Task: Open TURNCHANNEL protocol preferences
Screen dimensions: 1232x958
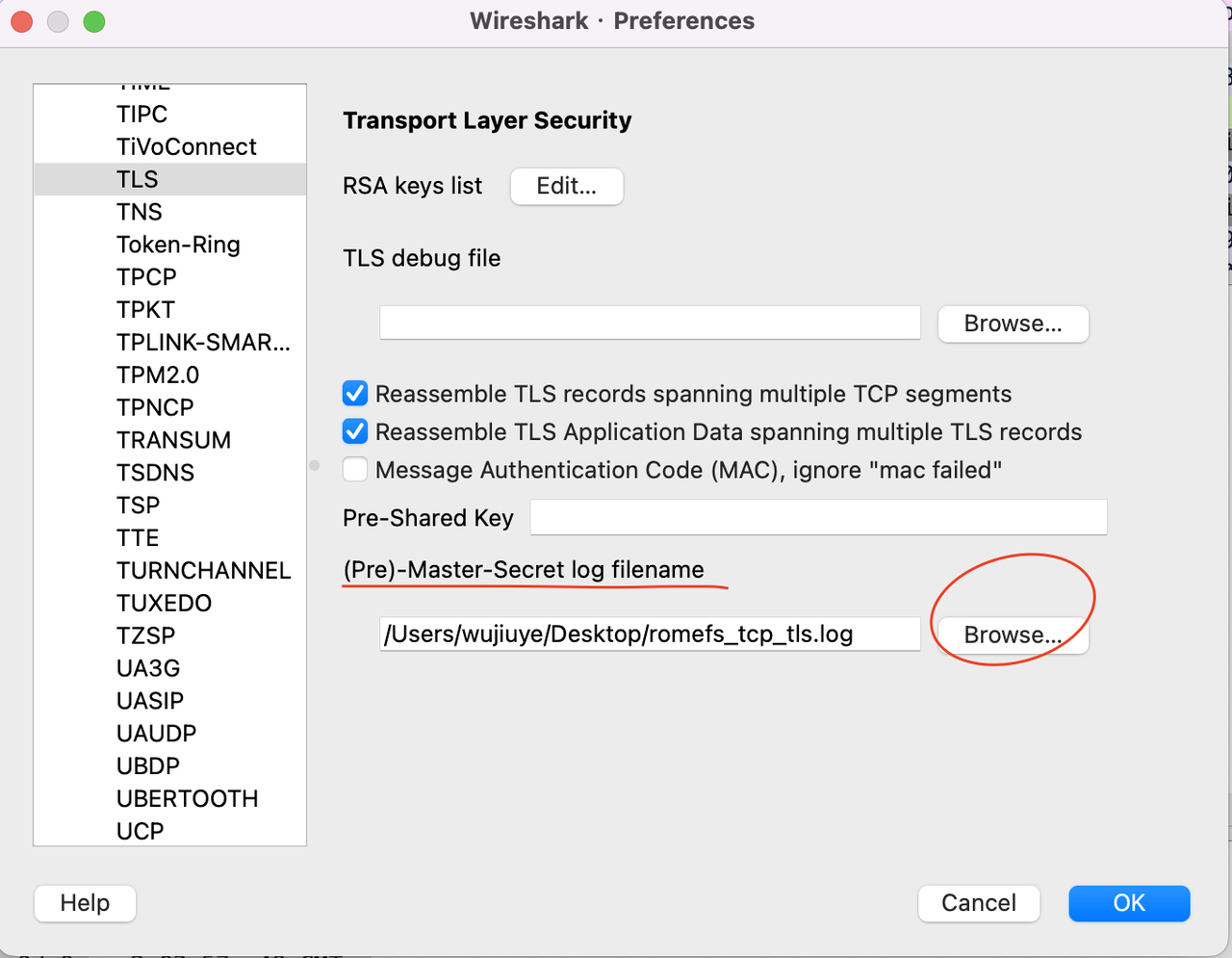Action: (x=170, y=571)
